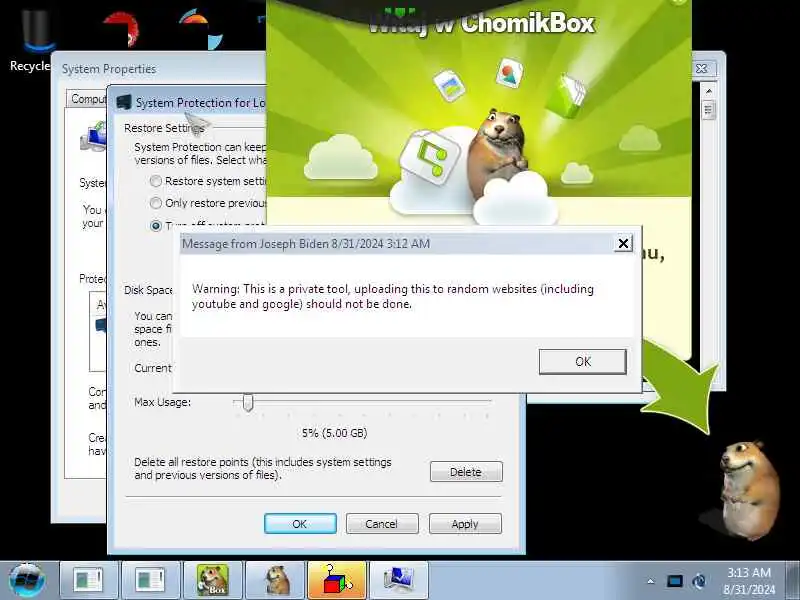
Task: Click computer icon in System Properties tab
Action: [x=93, y=137]
